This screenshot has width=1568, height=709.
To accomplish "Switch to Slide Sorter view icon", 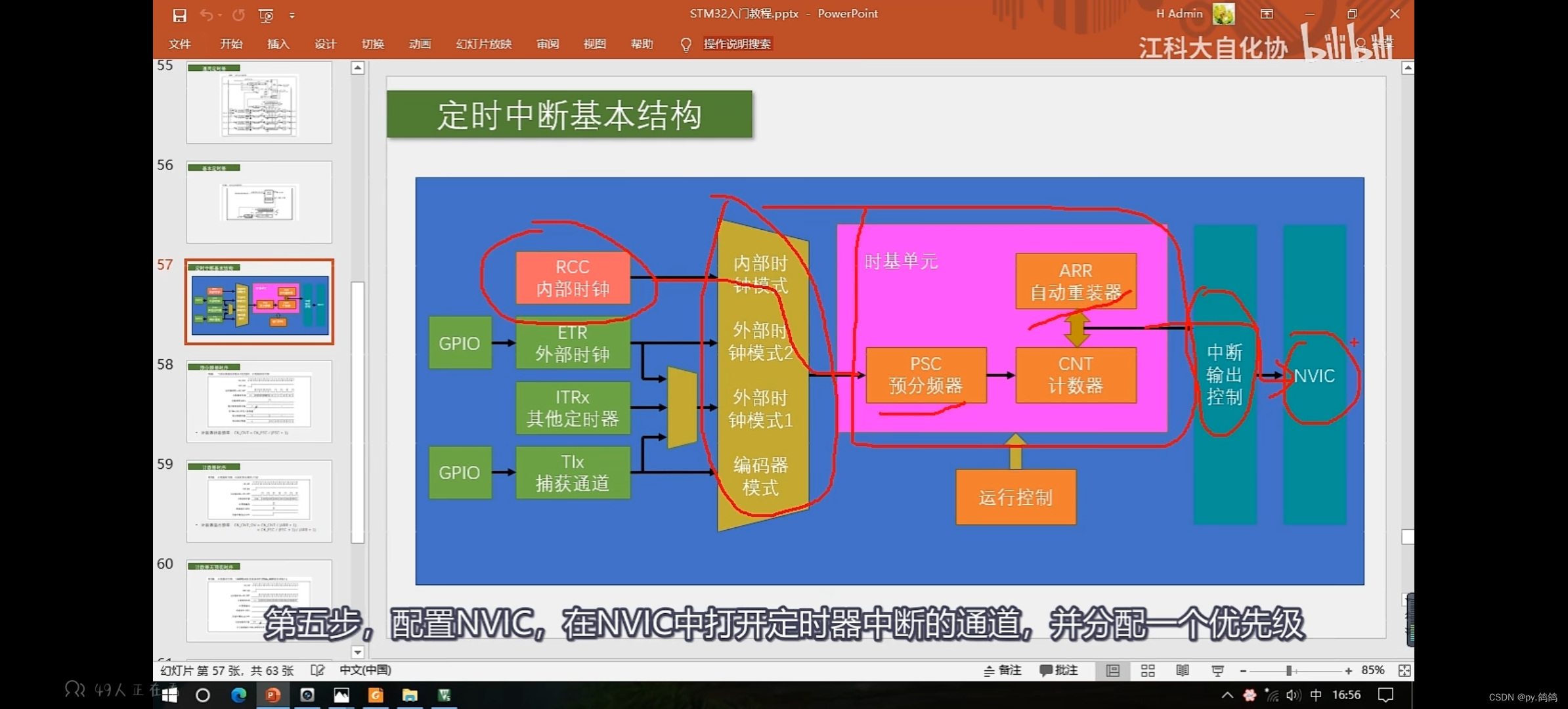I will (x=1148, y=670).
